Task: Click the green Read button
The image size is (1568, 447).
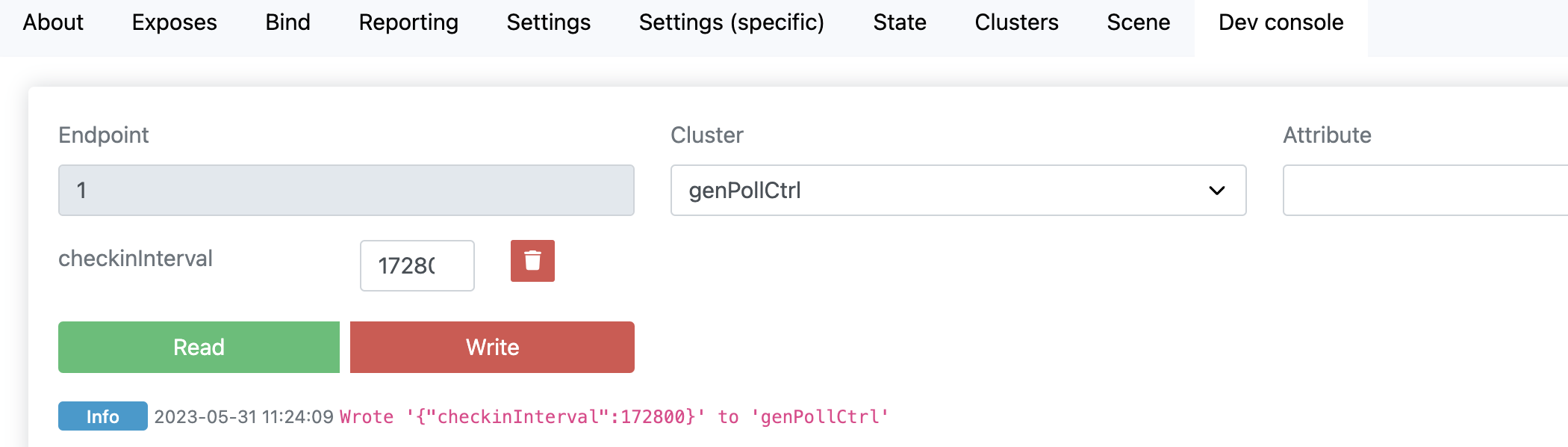Action: (x=199, y=347)
